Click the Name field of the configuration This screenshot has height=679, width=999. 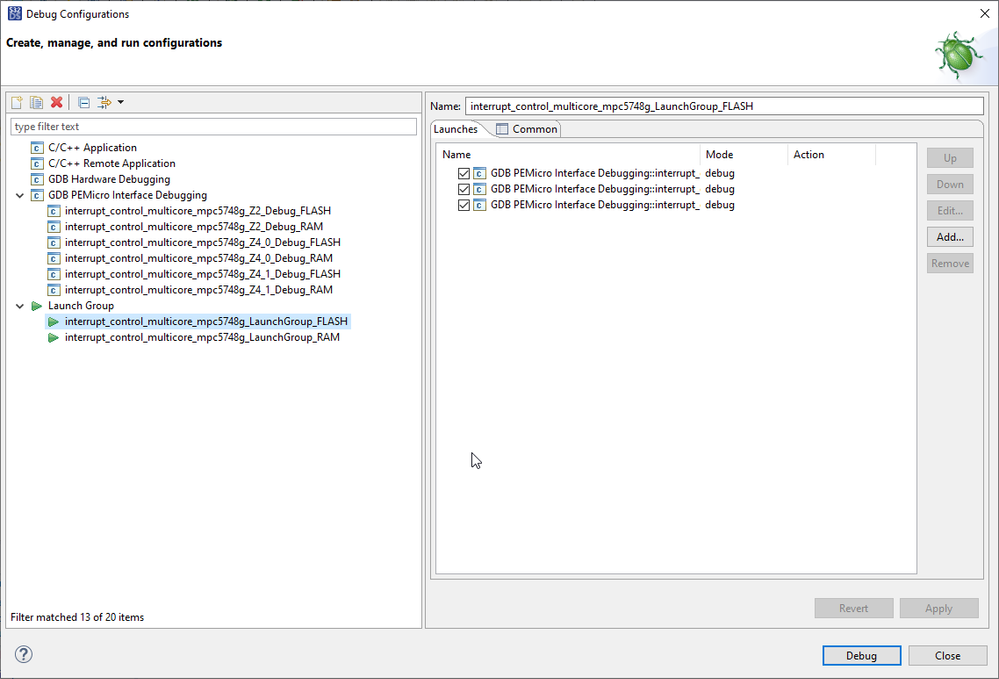point(724,106)
